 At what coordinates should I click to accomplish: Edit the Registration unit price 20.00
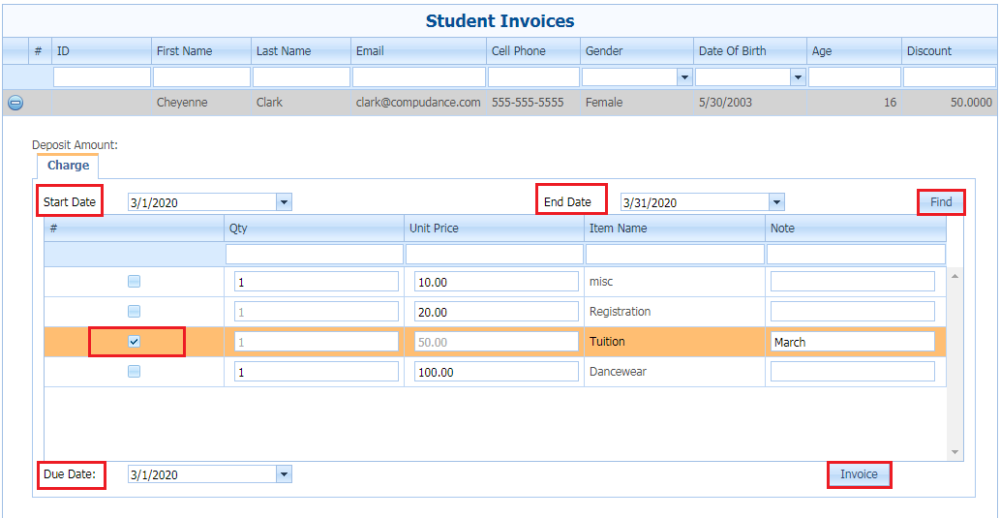[x=496, y=311]
